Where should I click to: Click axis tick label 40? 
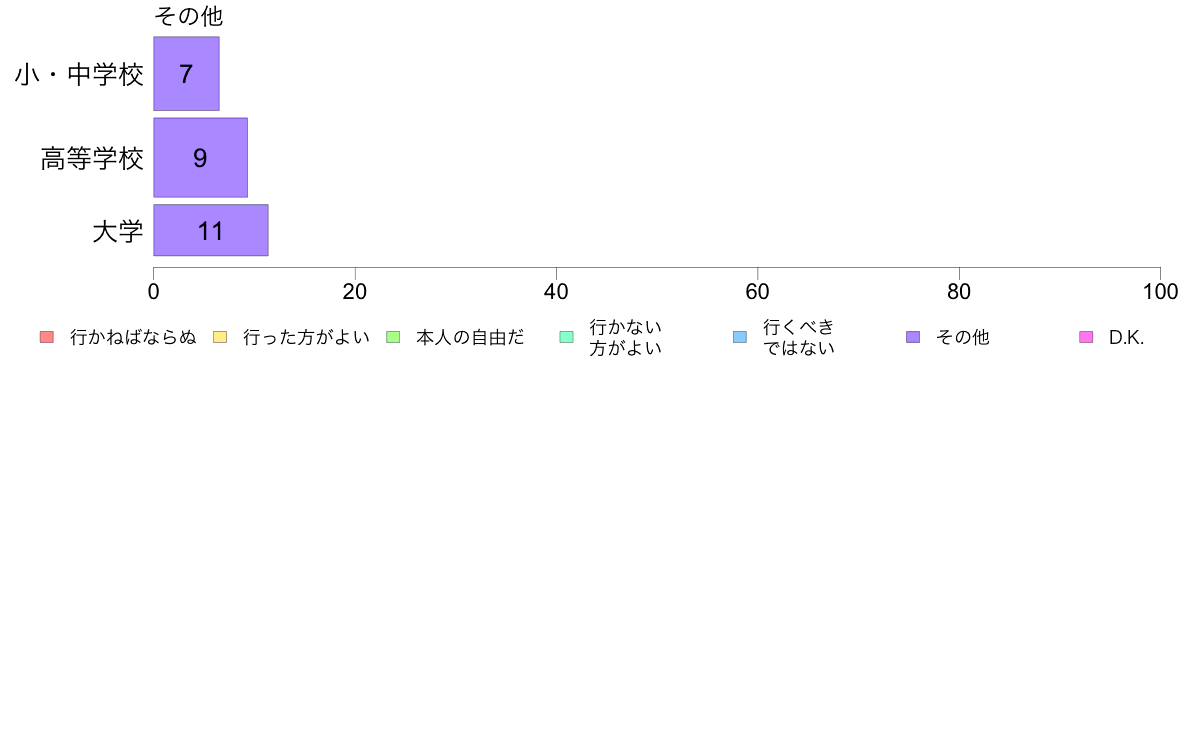(556, 292)
